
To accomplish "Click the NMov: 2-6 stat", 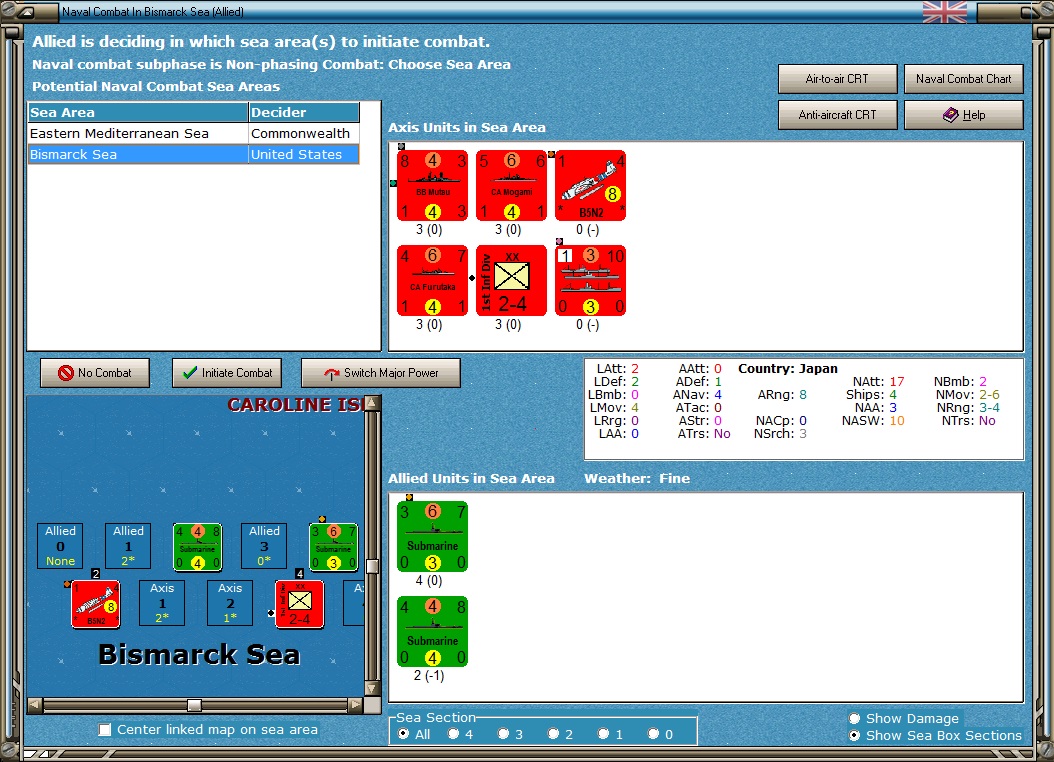I will (968, 394).
